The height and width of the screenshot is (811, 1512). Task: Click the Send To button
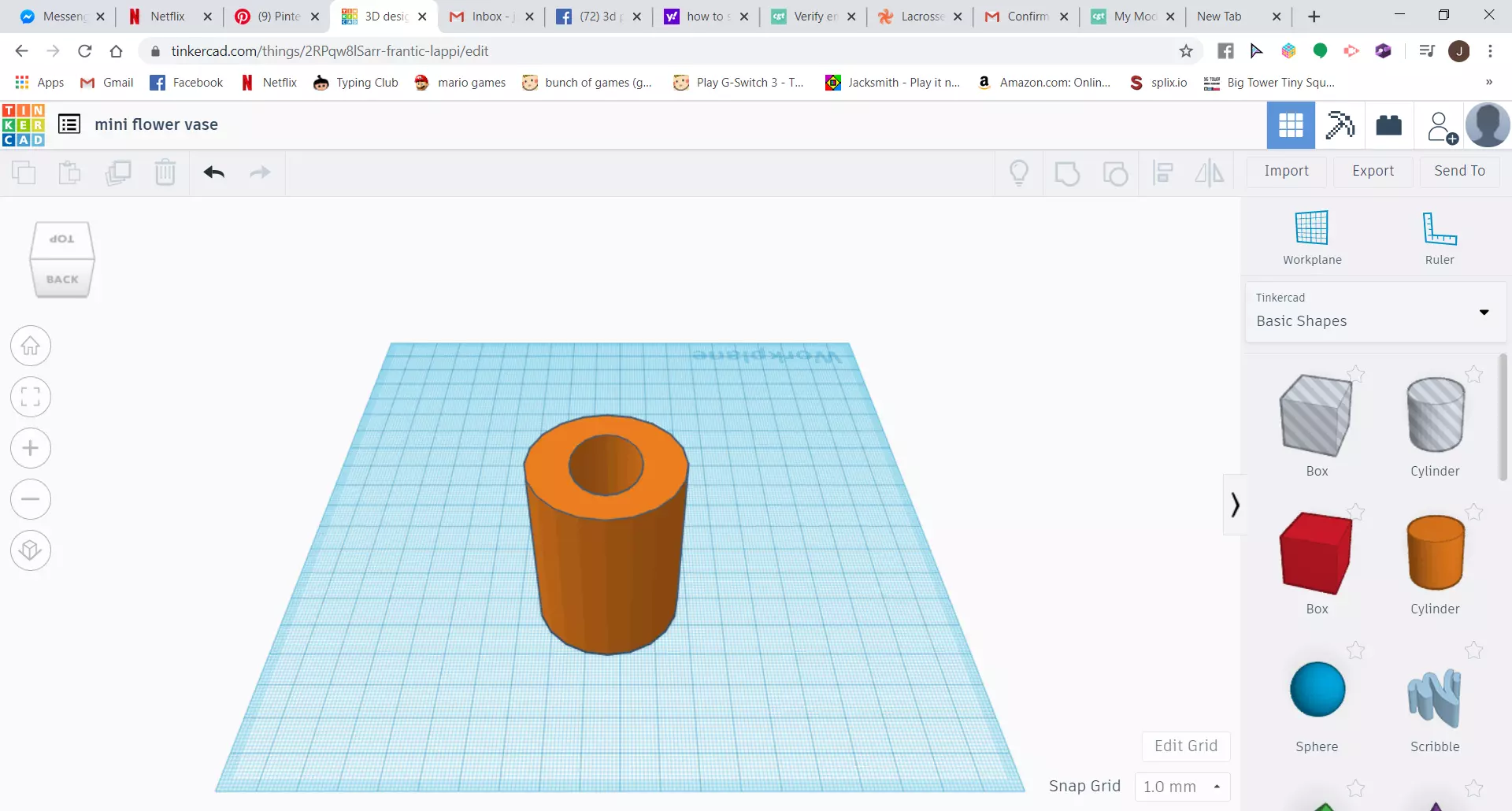pyautogui.click(x=1459, y=171)
